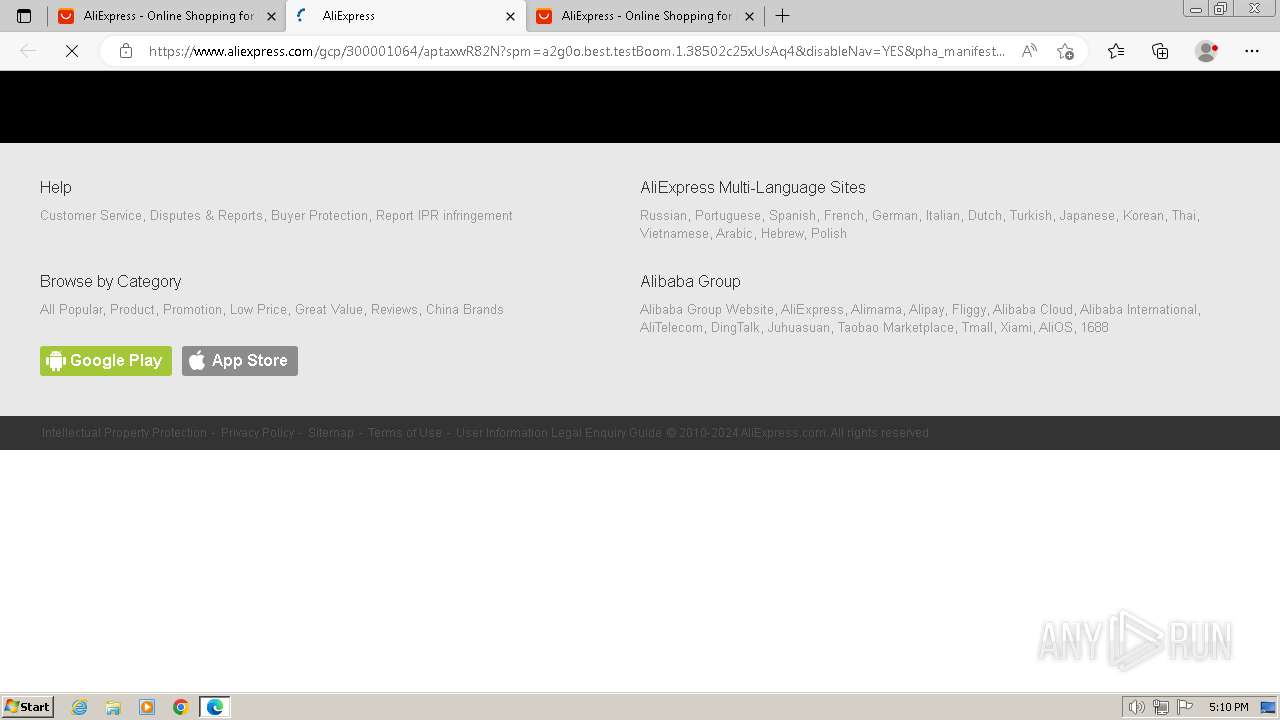Open the Favorites list icon
1280x720 pixels.
(x=1116, y=51)
